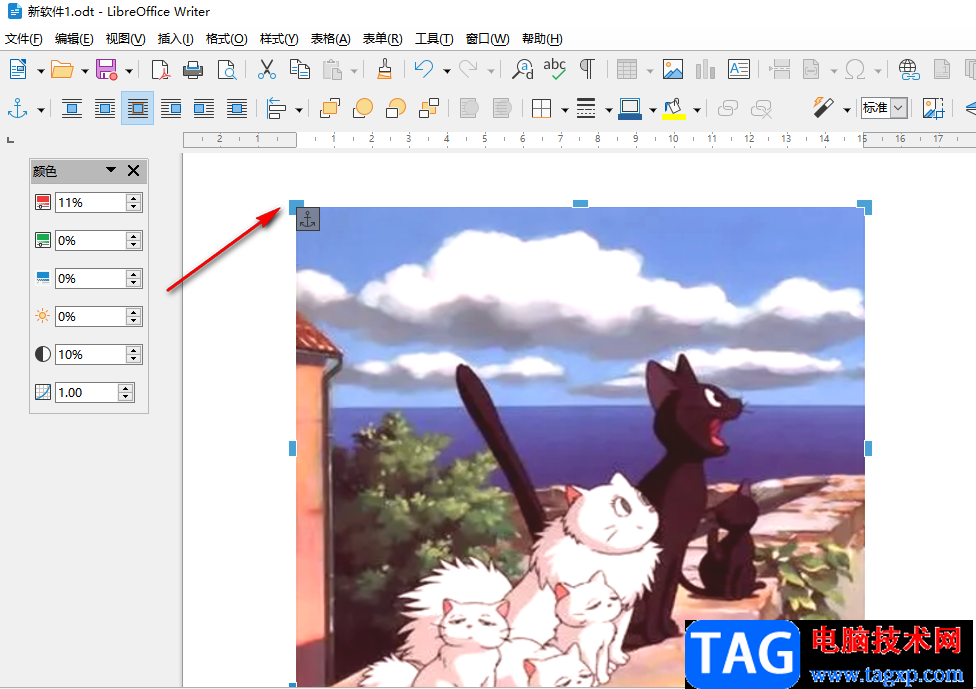This screenshot has height=689, width=976.
Task: Run the abc spelling check icon
Action: click(x=554, y=70)
